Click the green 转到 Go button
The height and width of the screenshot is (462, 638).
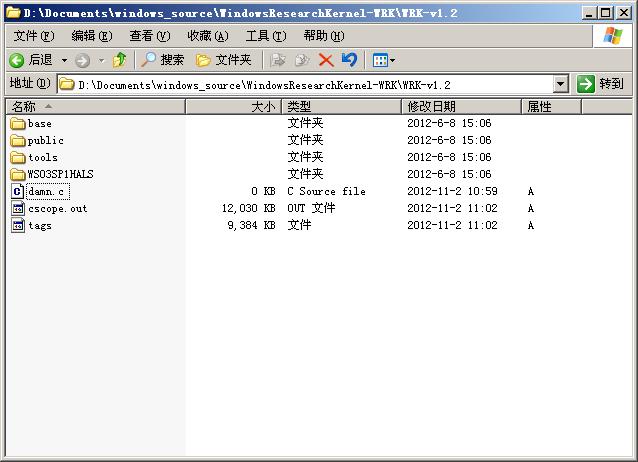point(601,84)
